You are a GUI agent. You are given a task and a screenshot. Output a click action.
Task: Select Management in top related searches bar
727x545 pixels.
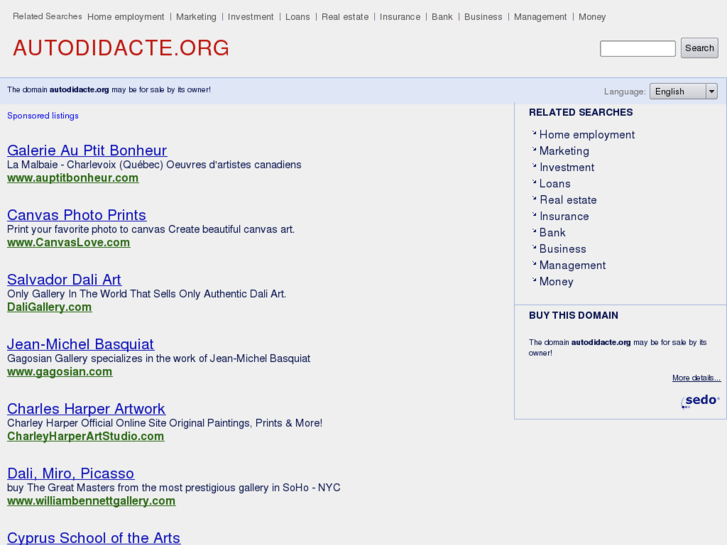(540, 17)
